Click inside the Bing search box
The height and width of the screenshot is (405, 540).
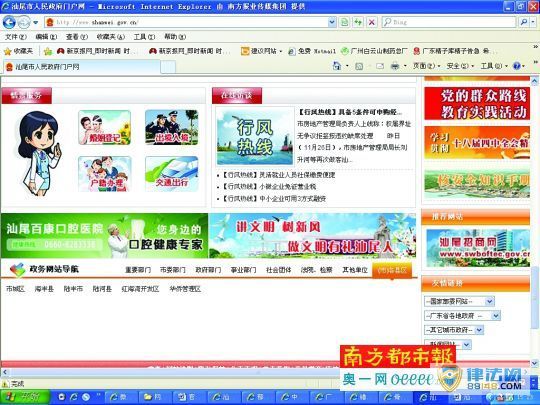pos(449,22)
